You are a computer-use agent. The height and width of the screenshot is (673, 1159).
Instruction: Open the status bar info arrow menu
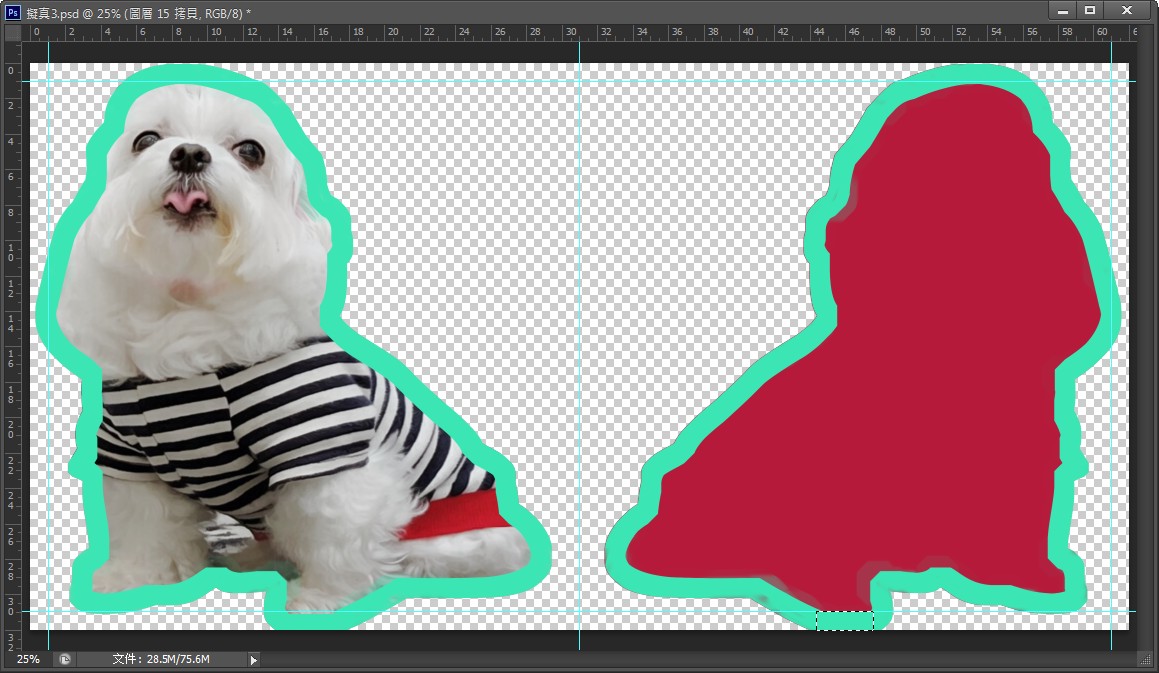[x=253, y=660]
